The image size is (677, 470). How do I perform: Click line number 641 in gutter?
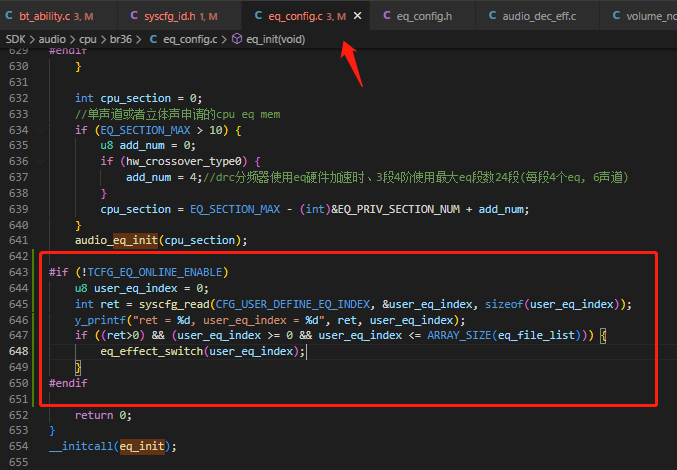click(x=19, y=240)
